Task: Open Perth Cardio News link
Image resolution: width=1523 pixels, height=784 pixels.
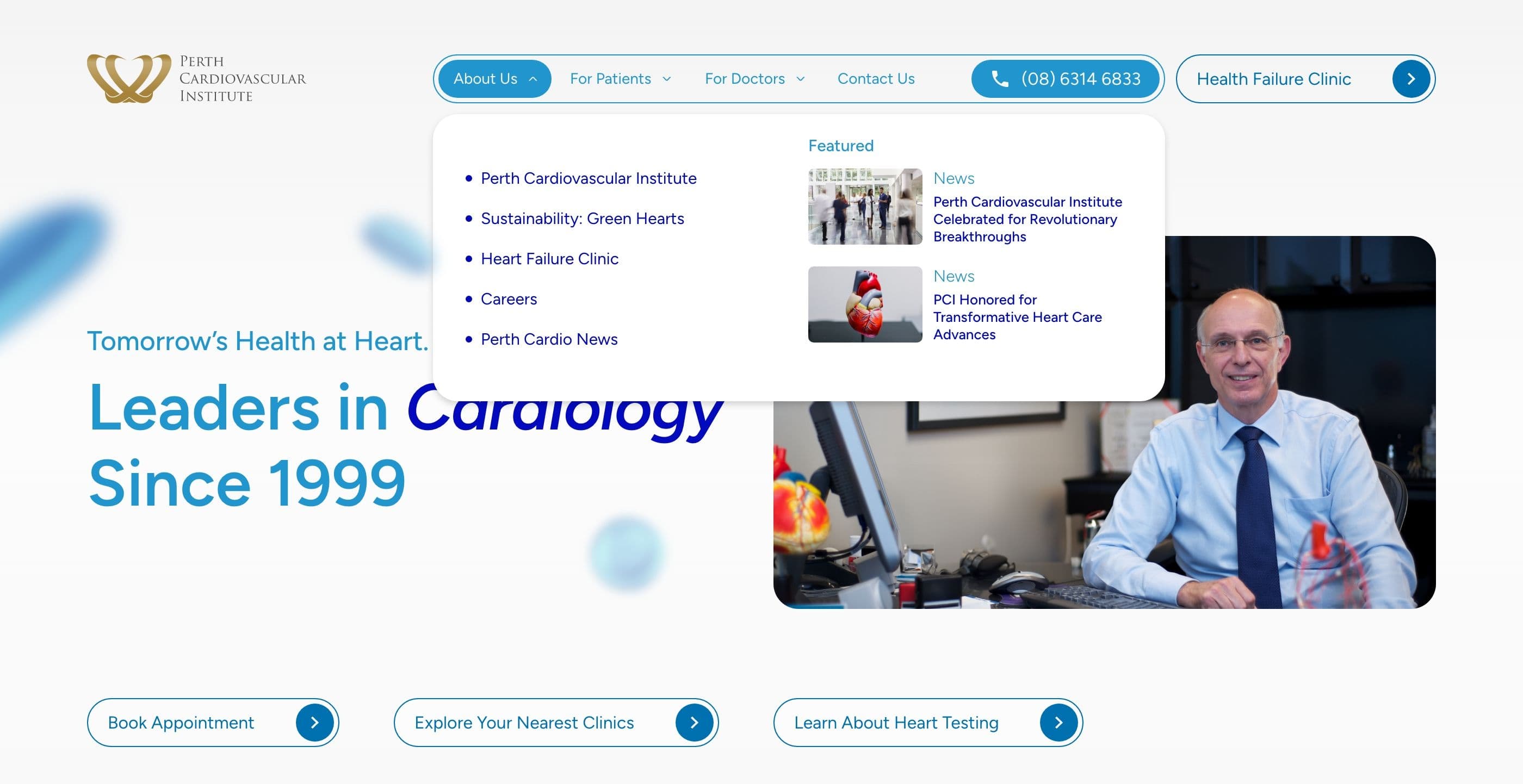Action: click(549, 339)
